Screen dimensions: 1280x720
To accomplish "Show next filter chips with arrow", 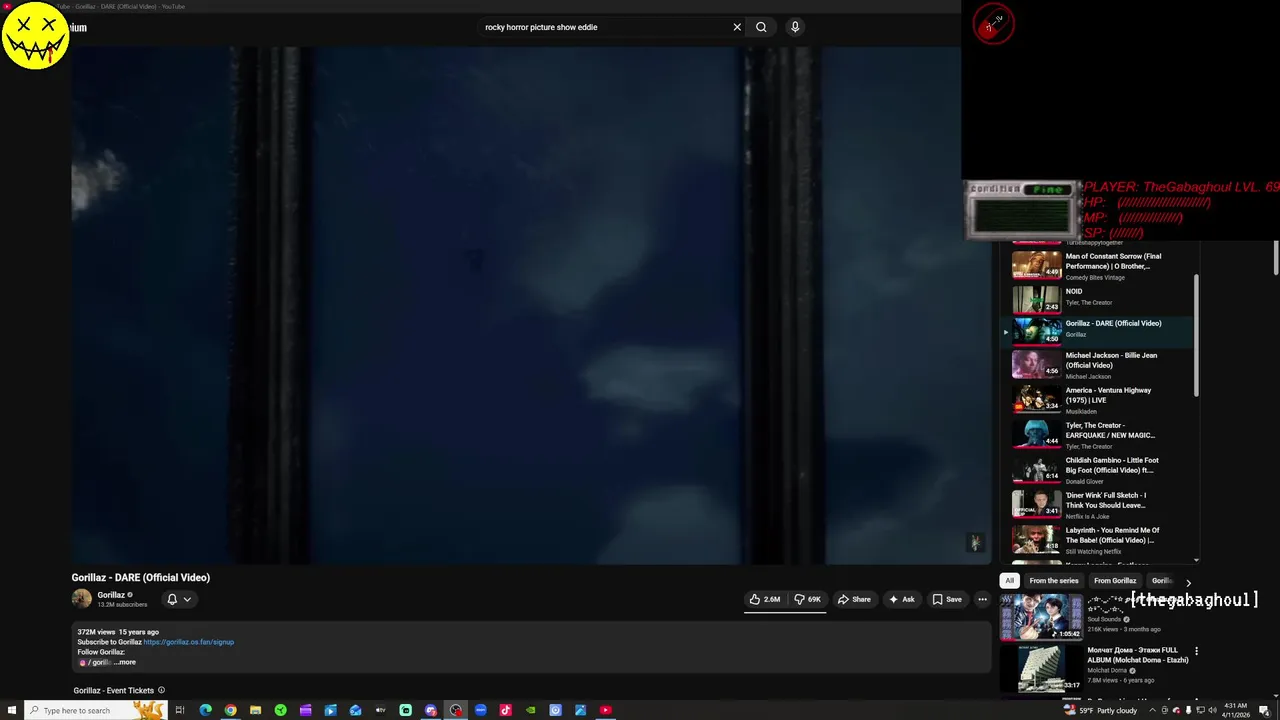I will pyautogui.click(x=1188, y=582).
